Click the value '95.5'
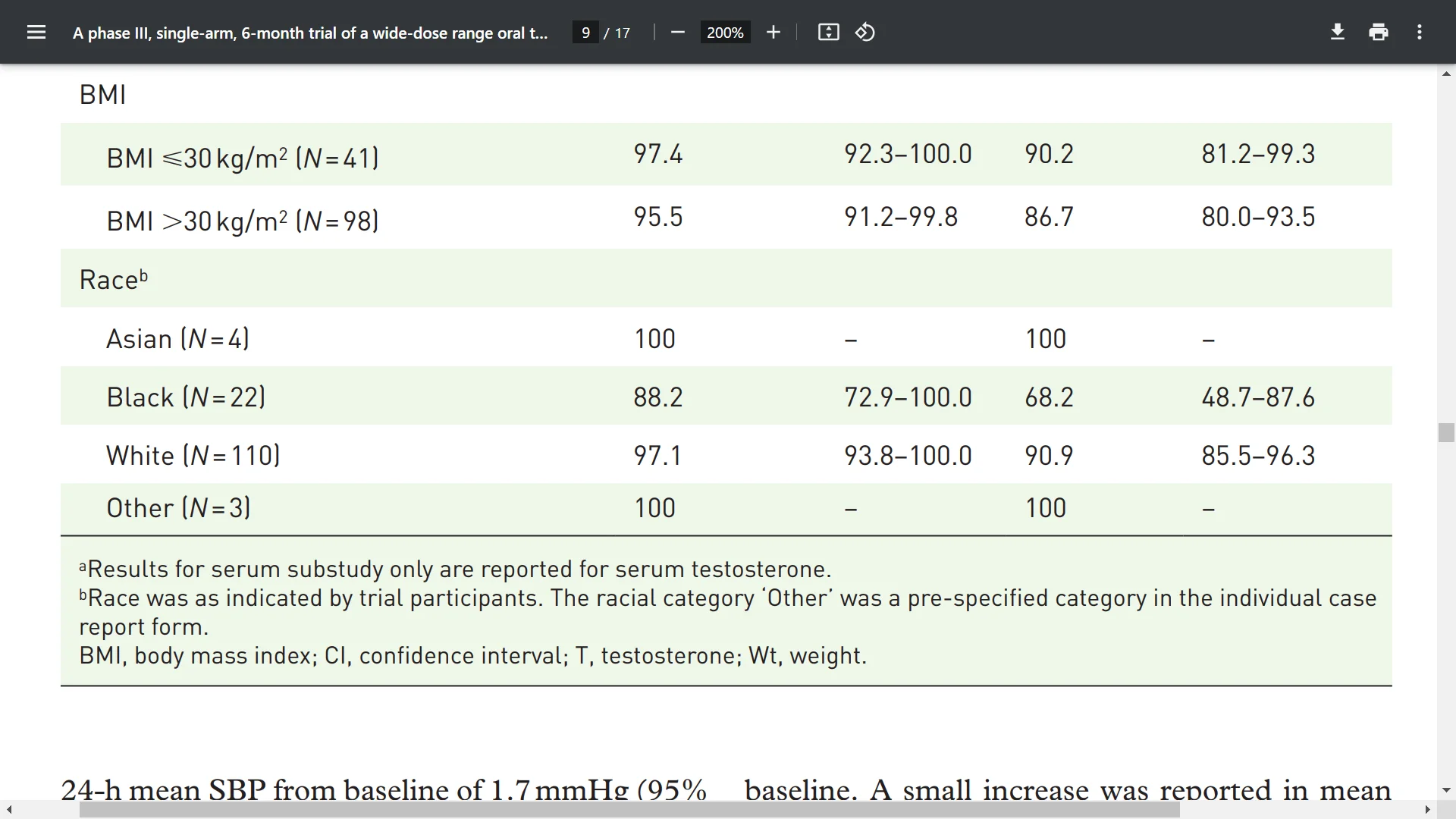 [x=658, y=217]
